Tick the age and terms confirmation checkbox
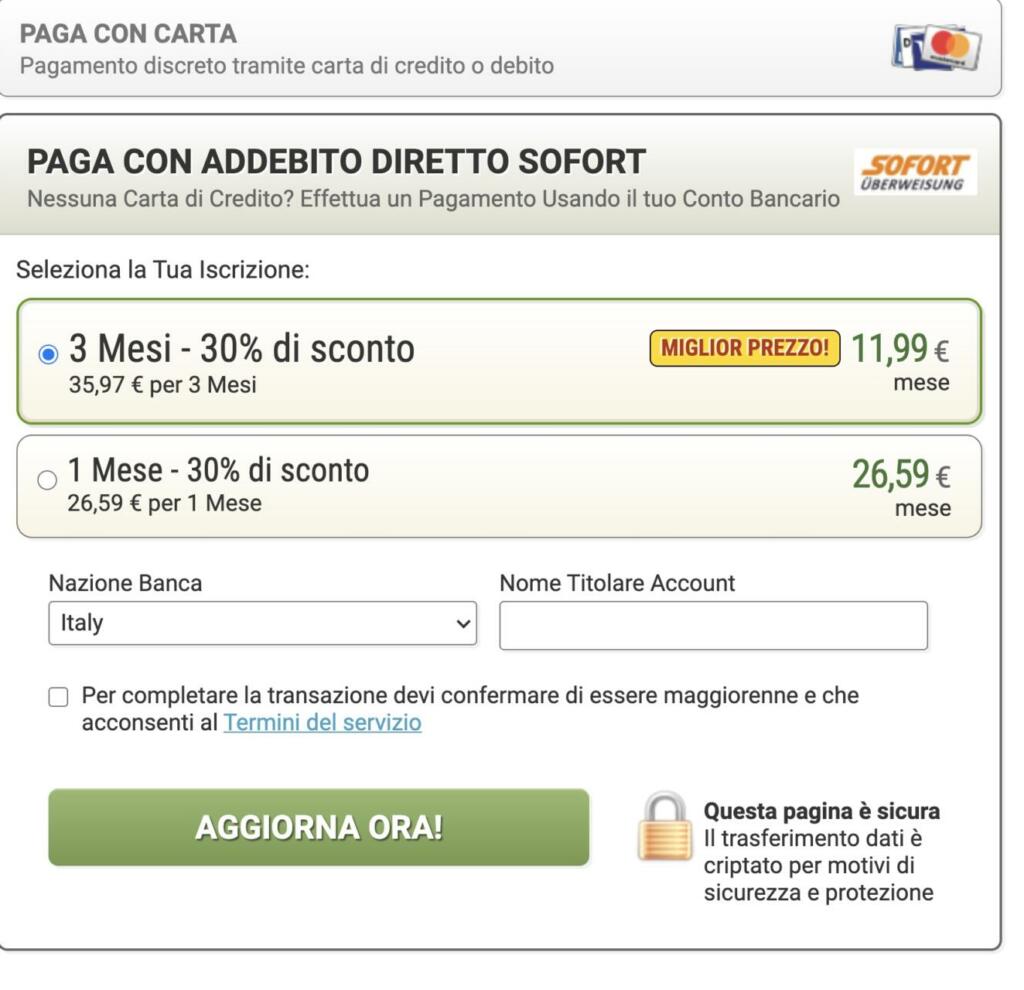Image resolution: width=1024 pixels, height=990 pixels. point(59,697)
